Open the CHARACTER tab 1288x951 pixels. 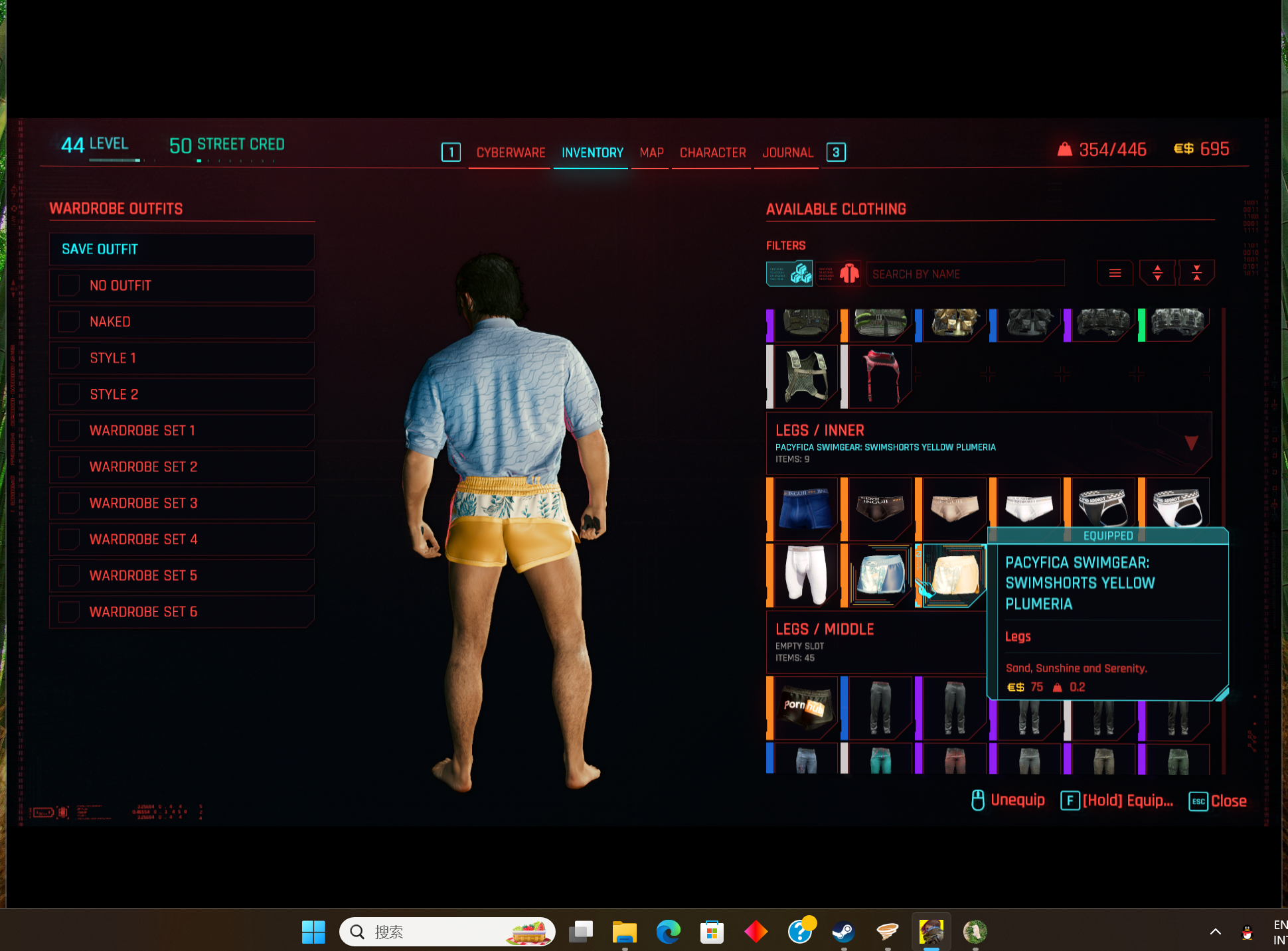click(x=712, y=153)
